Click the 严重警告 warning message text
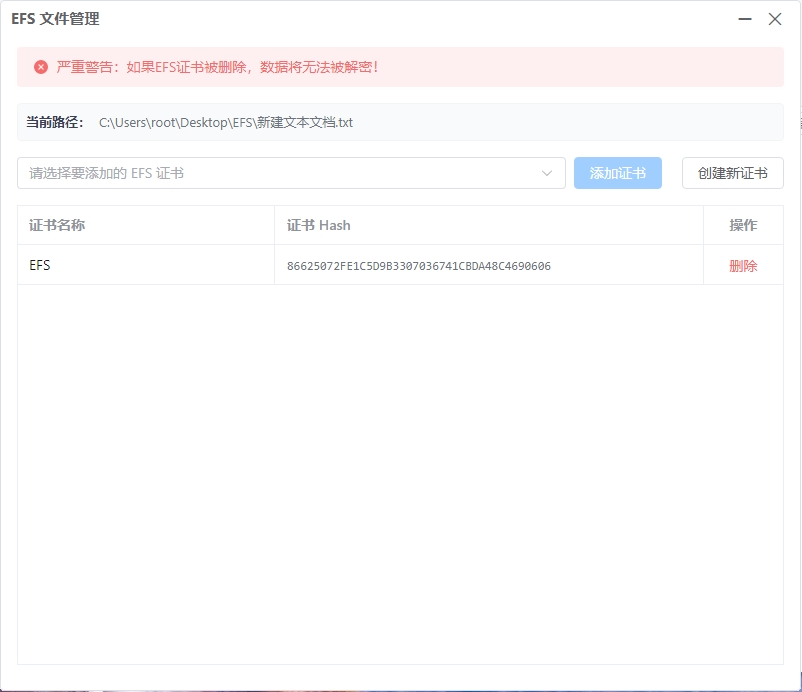802x692 pixels. [x=217, y=67]
